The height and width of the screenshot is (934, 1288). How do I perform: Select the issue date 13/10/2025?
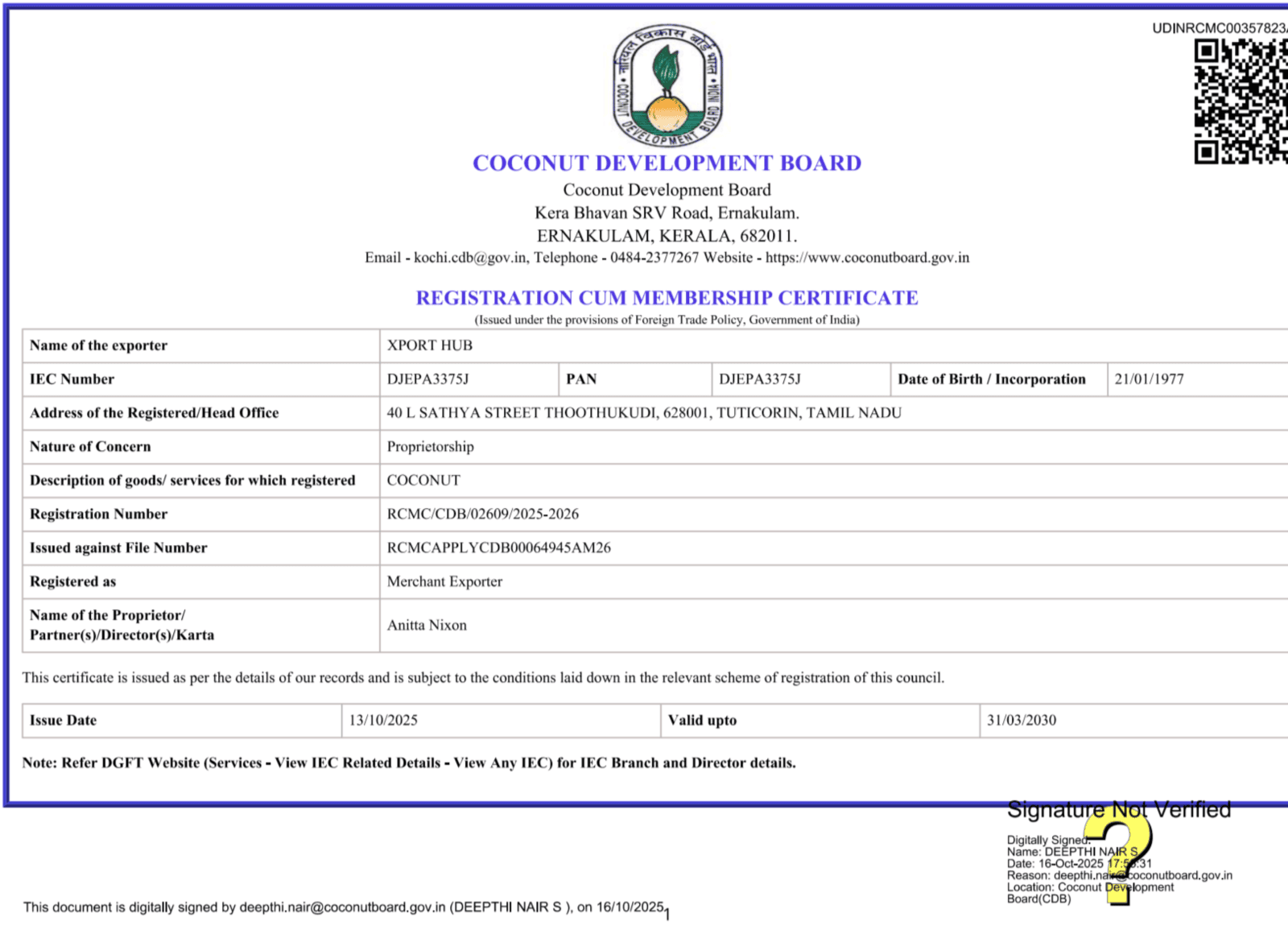(383, 721)
